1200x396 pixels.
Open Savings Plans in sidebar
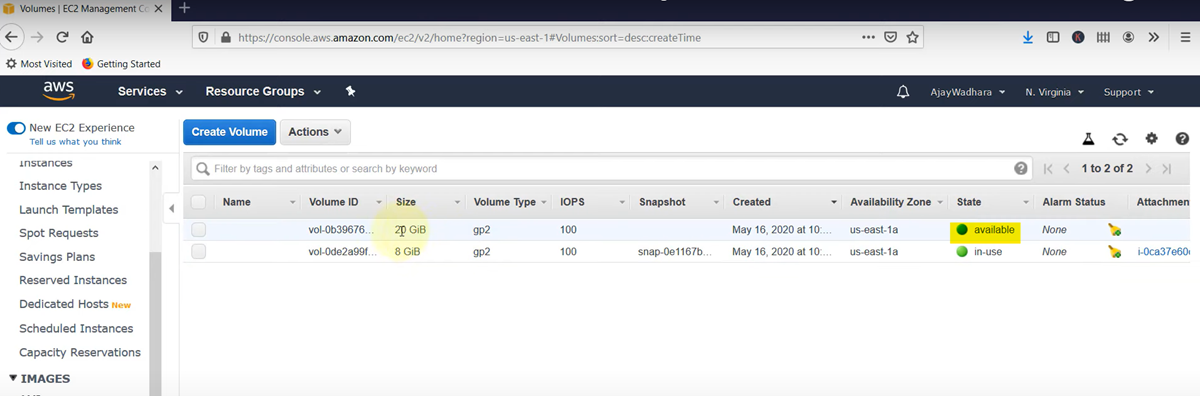coord(56,257)
